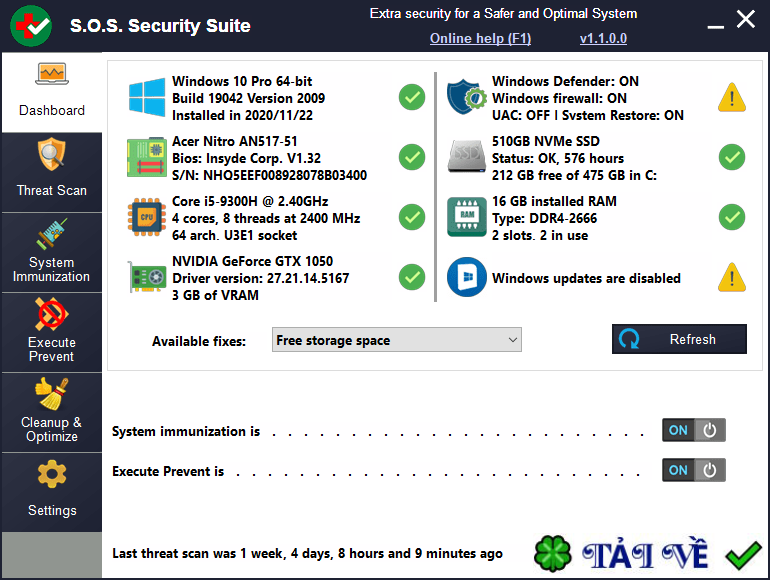The image size is (770, 580).
Task: Open the Online help (F1) link
Action: tap(480, 38)
